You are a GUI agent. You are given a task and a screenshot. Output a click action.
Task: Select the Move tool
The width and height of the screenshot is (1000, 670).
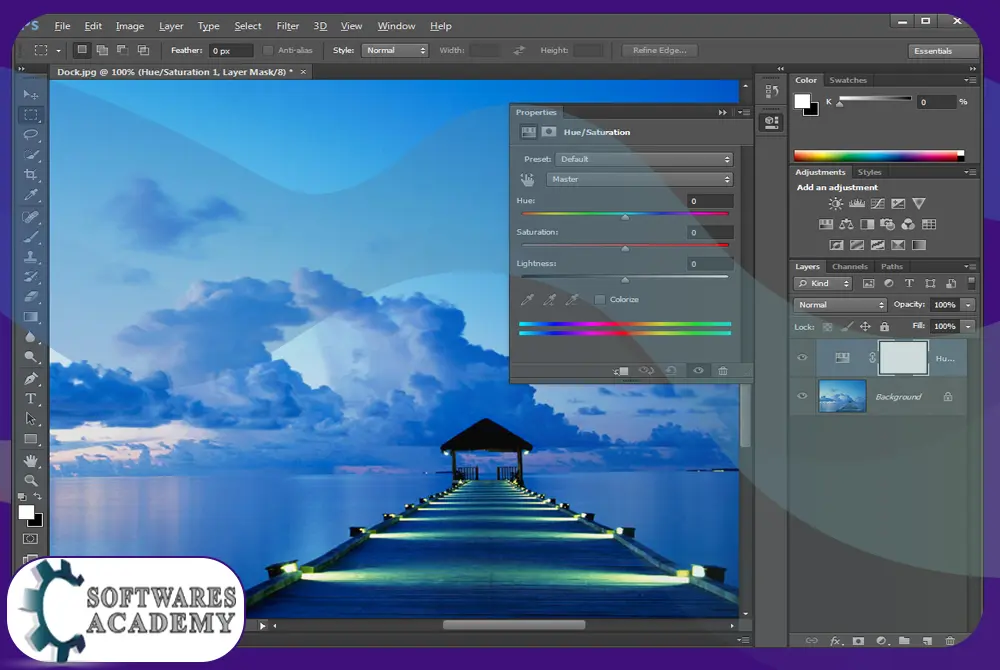[x=30, y=94]
